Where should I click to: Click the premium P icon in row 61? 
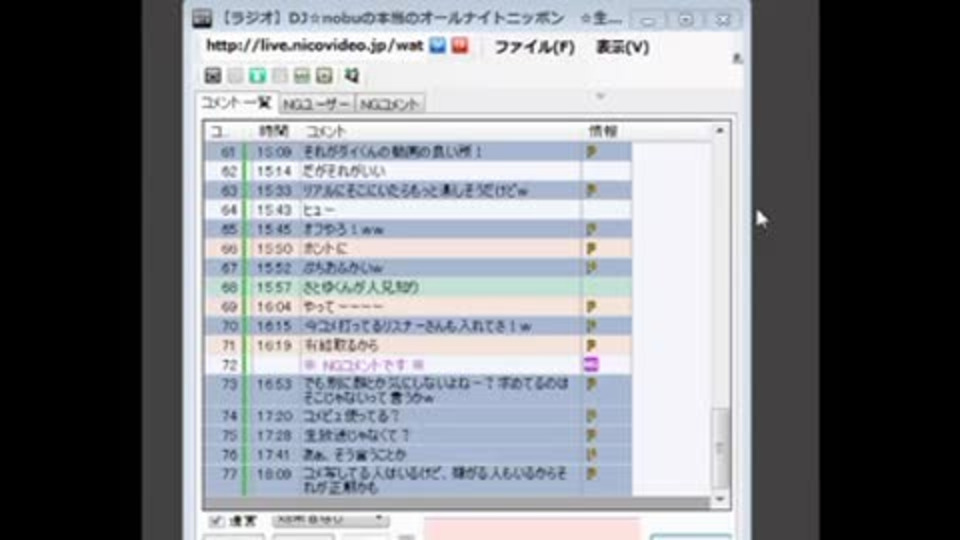(591, 151)
